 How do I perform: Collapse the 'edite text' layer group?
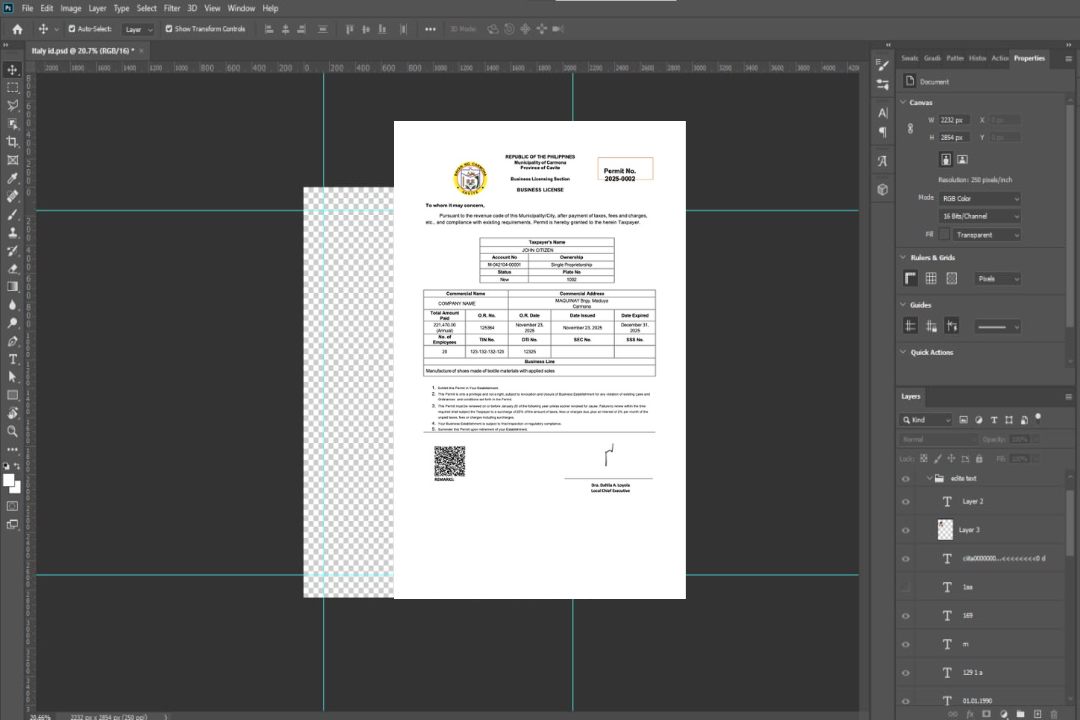pos(928,478)
